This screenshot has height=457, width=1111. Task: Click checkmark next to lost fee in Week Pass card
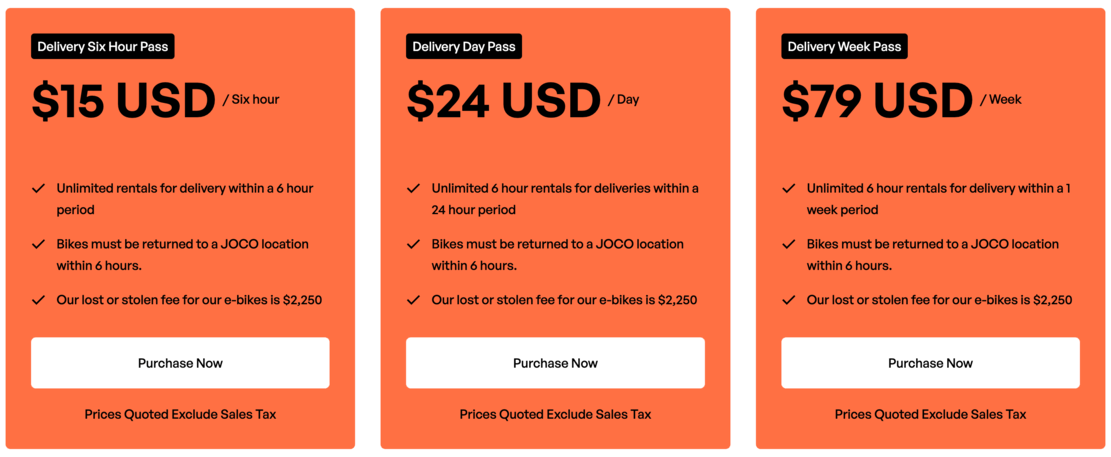pos(788,300)
